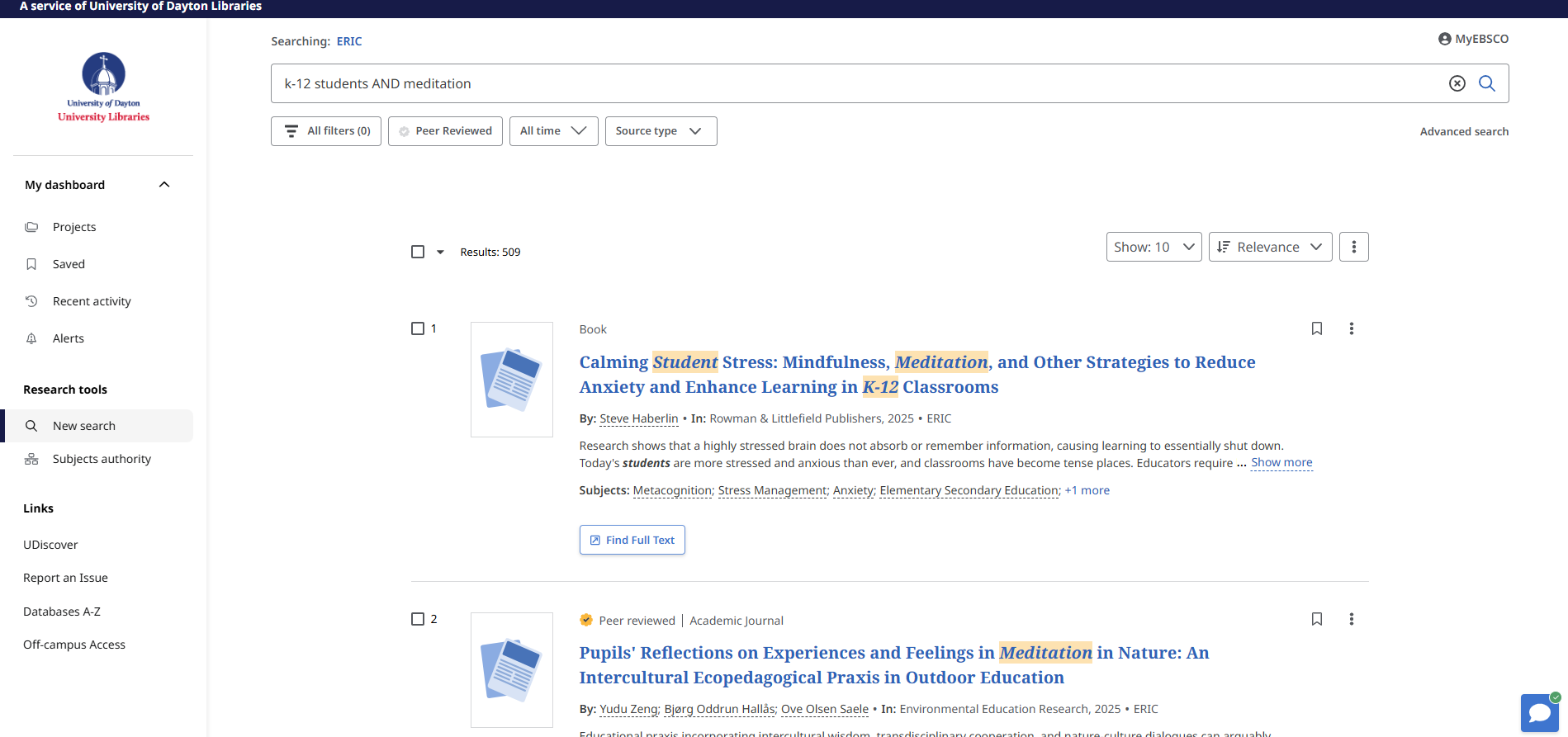Click the Alerts bell icon
Image resolution: width=1568 pixels, height=737 pixels.
[31, 338]
